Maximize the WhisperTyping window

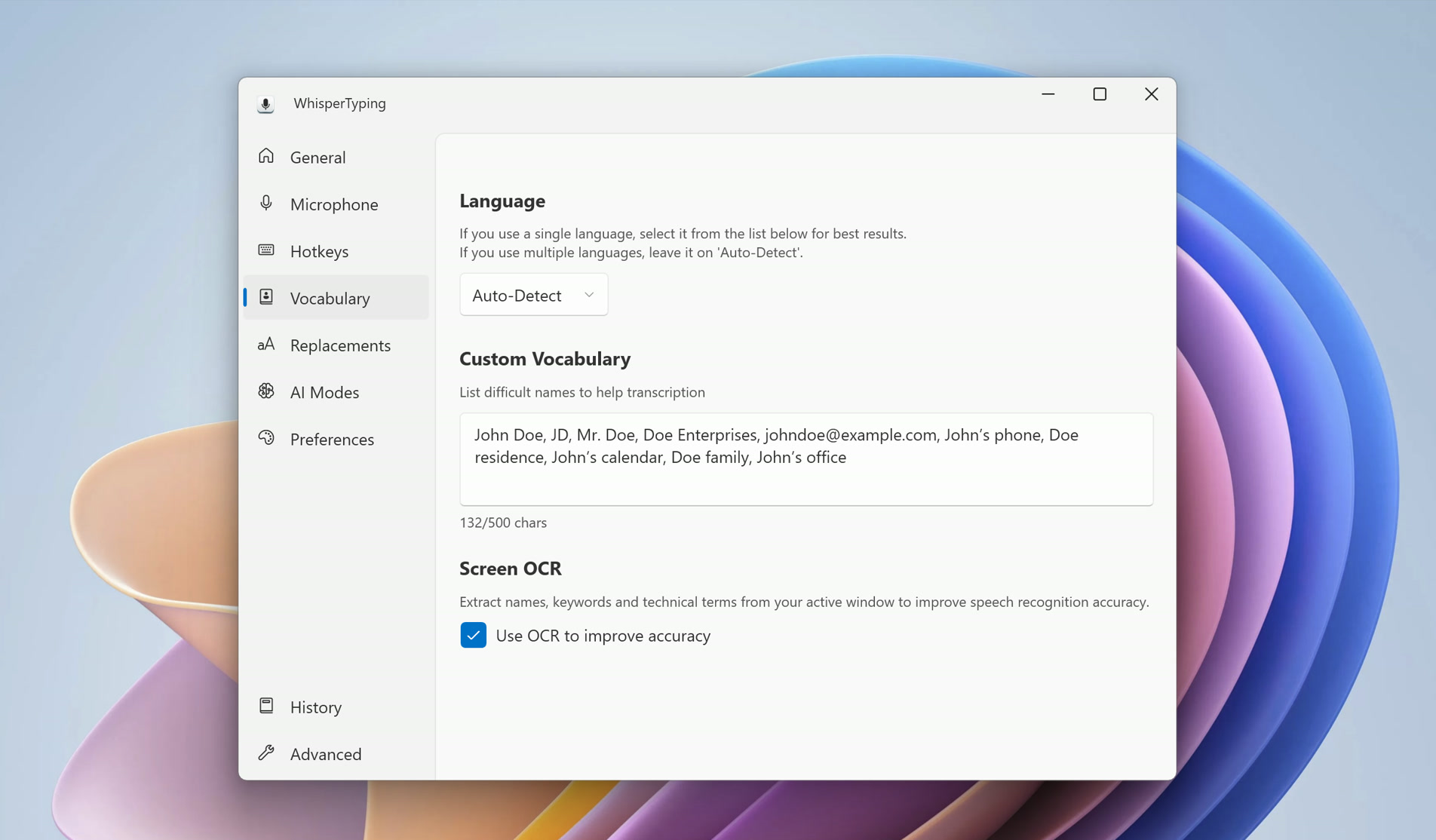pos(1100,94)
